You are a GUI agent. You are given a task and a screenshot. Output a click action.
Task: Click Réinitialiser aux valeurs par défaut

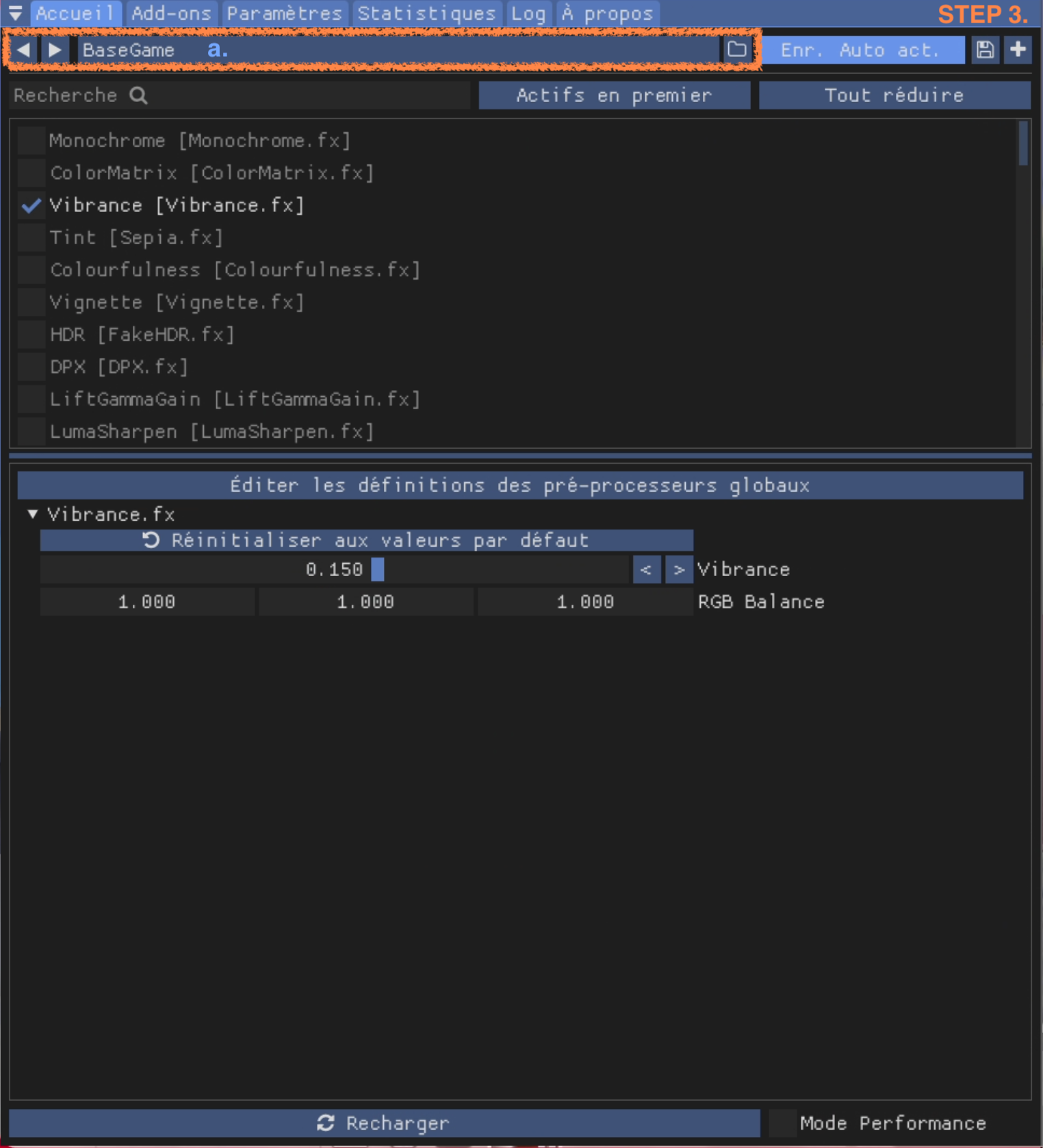tap(366, 540)
